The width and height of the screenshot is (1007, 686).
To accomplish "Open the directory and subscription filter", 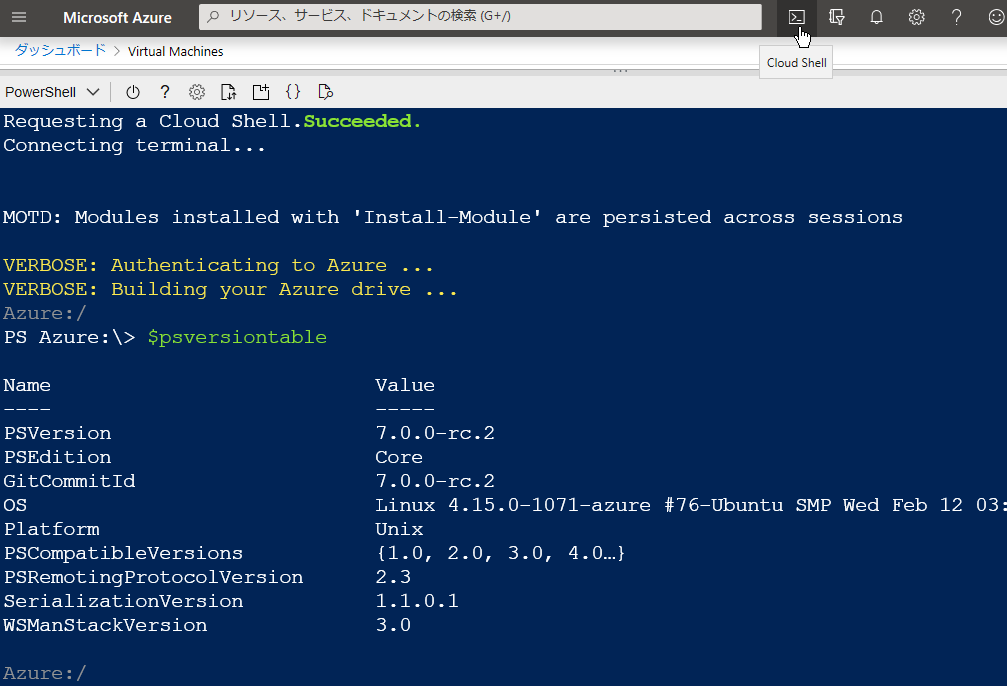I will tap(836, 17).
